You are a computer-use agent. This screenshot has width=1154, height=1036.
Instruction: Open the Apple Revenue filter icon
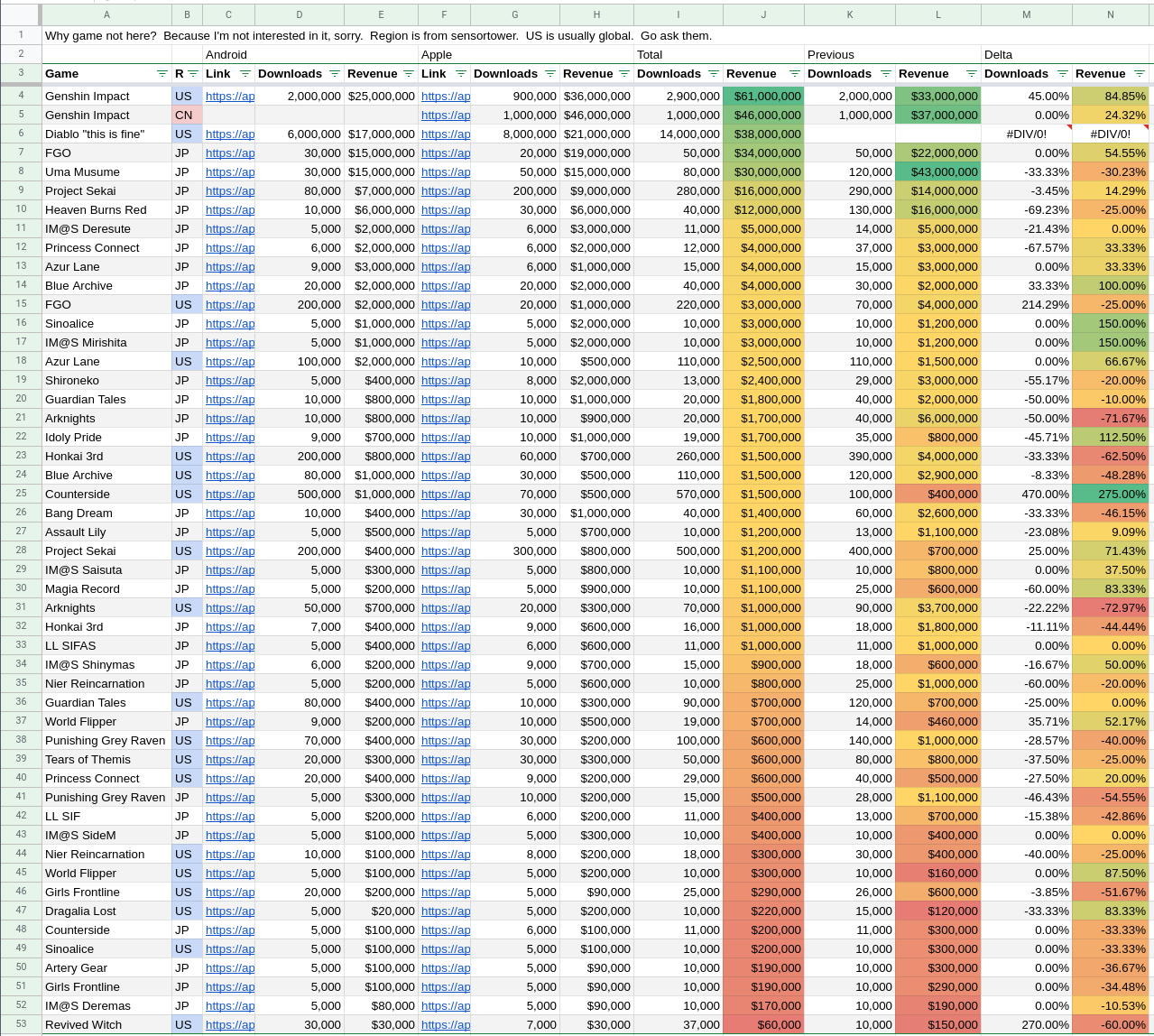(x=624, y=74)
